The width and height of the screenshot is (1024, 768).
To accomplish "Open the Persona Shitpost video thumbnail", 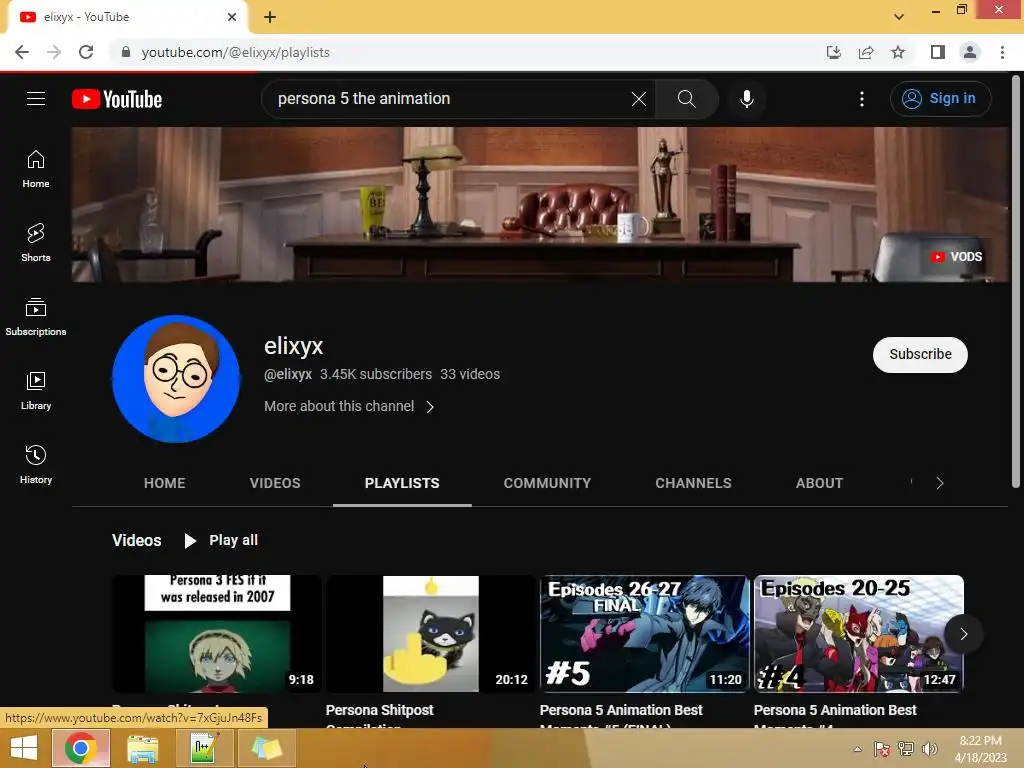I will [431, 633].
